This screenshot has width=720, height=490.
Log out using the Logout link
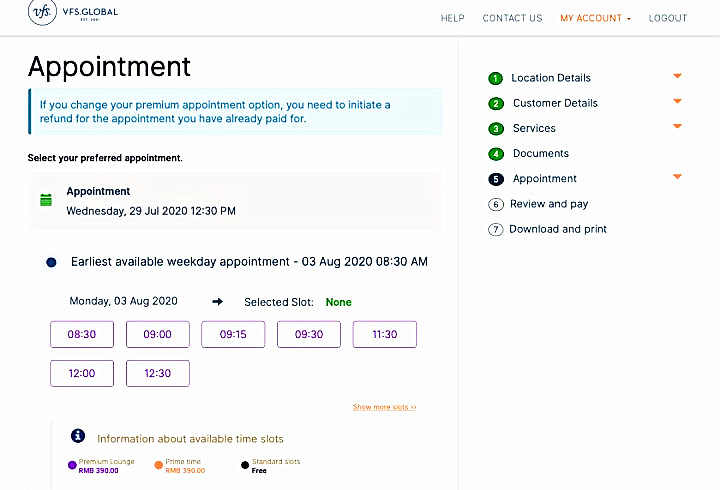point(668,18)
